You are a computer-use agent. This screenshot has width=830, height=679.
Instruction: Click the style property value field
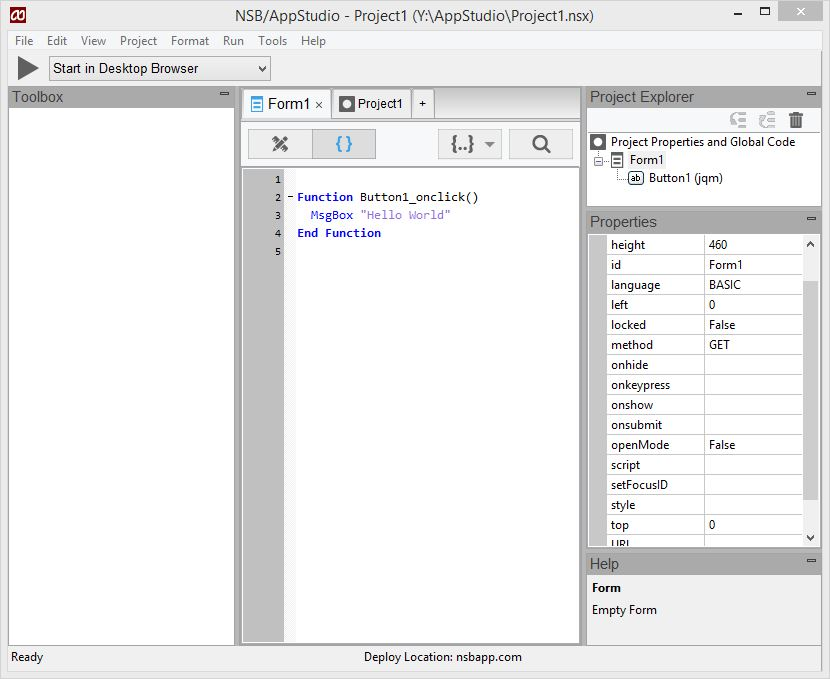click(x=753, y=505)
